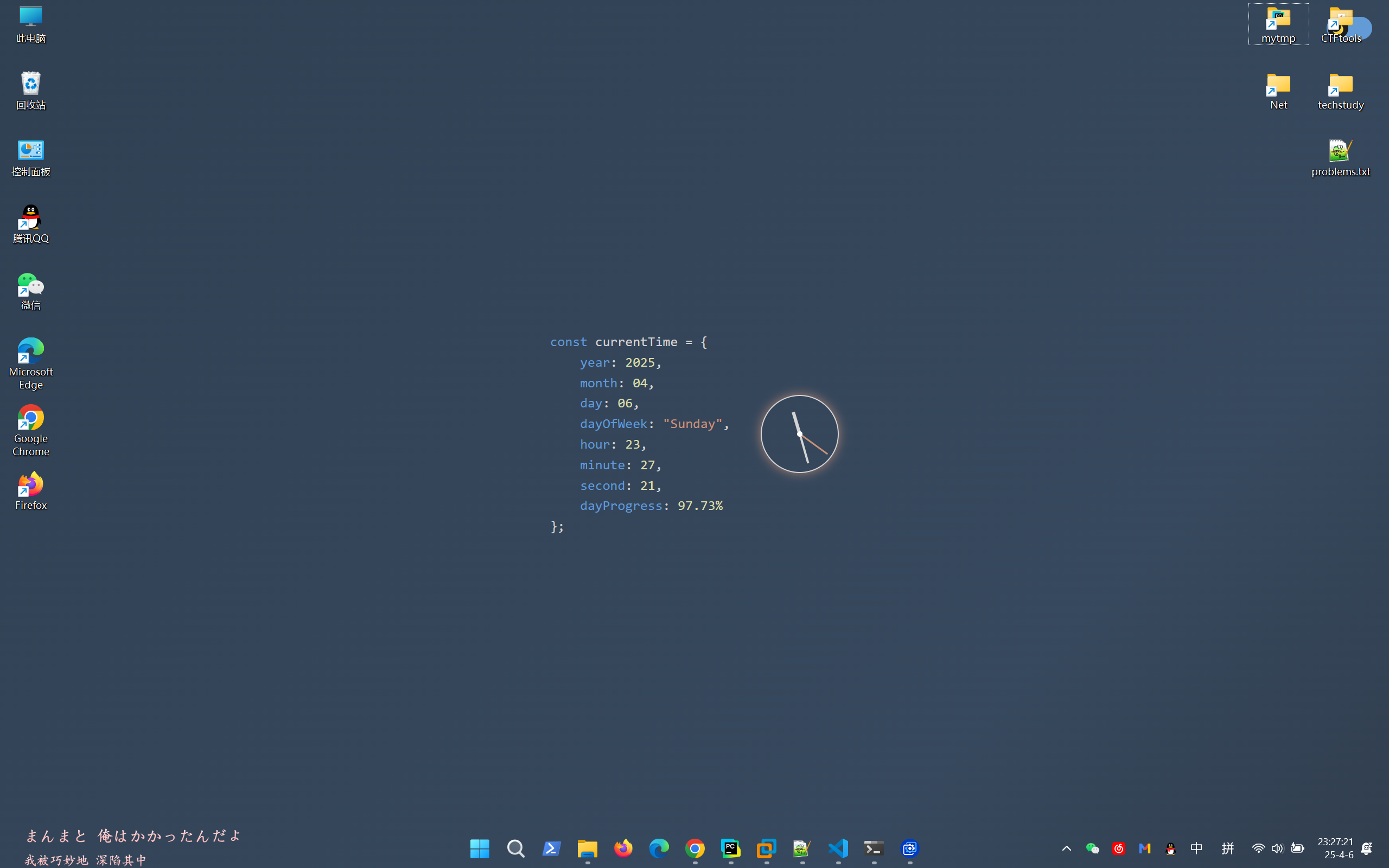Open the QQ tray icon
This screenshot has width=1389, height=868.
(1170, 848)
